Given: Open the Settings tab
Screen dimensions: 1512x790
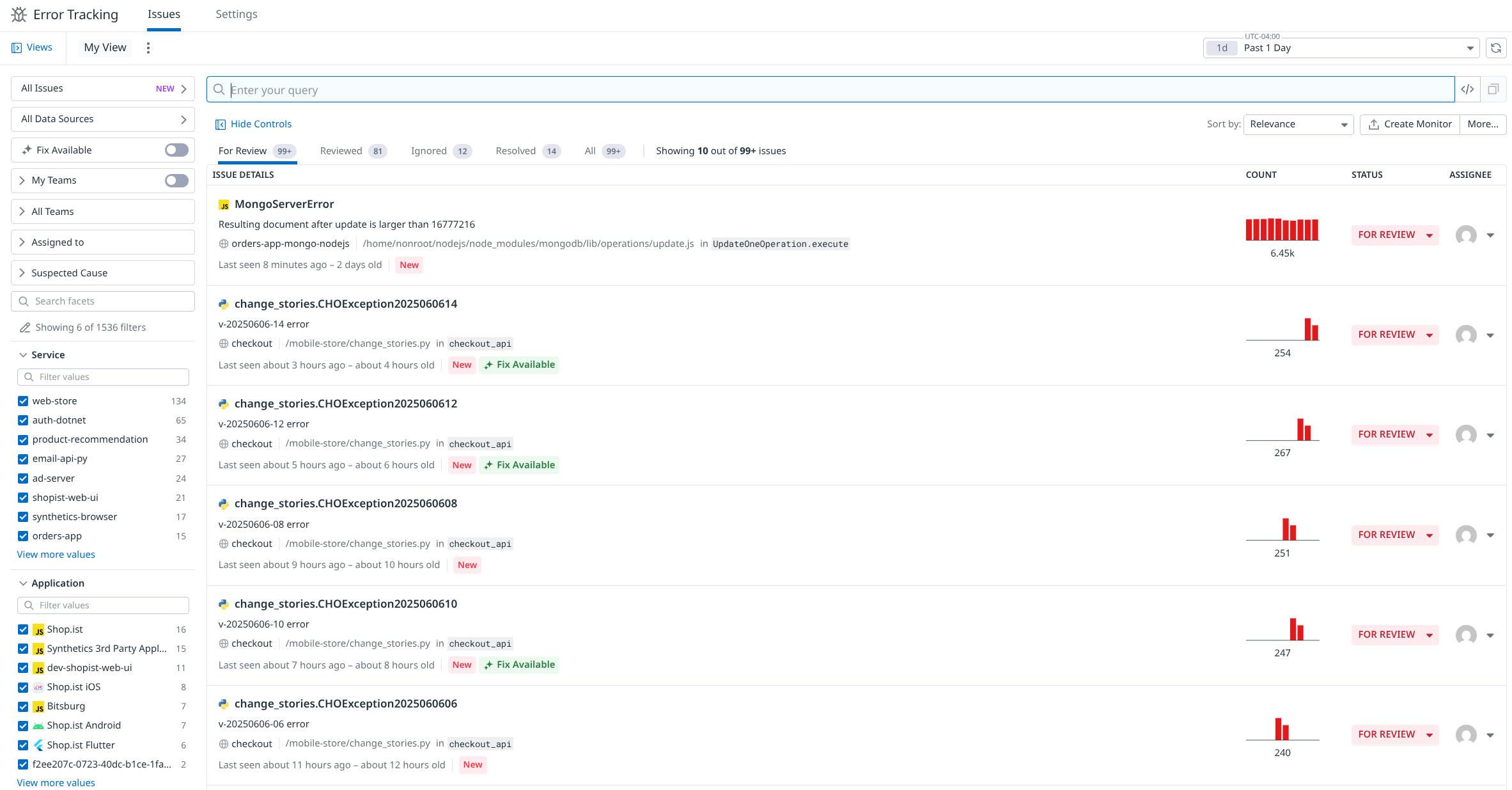Looking at the screenshot, I should [x=236, y=14].
